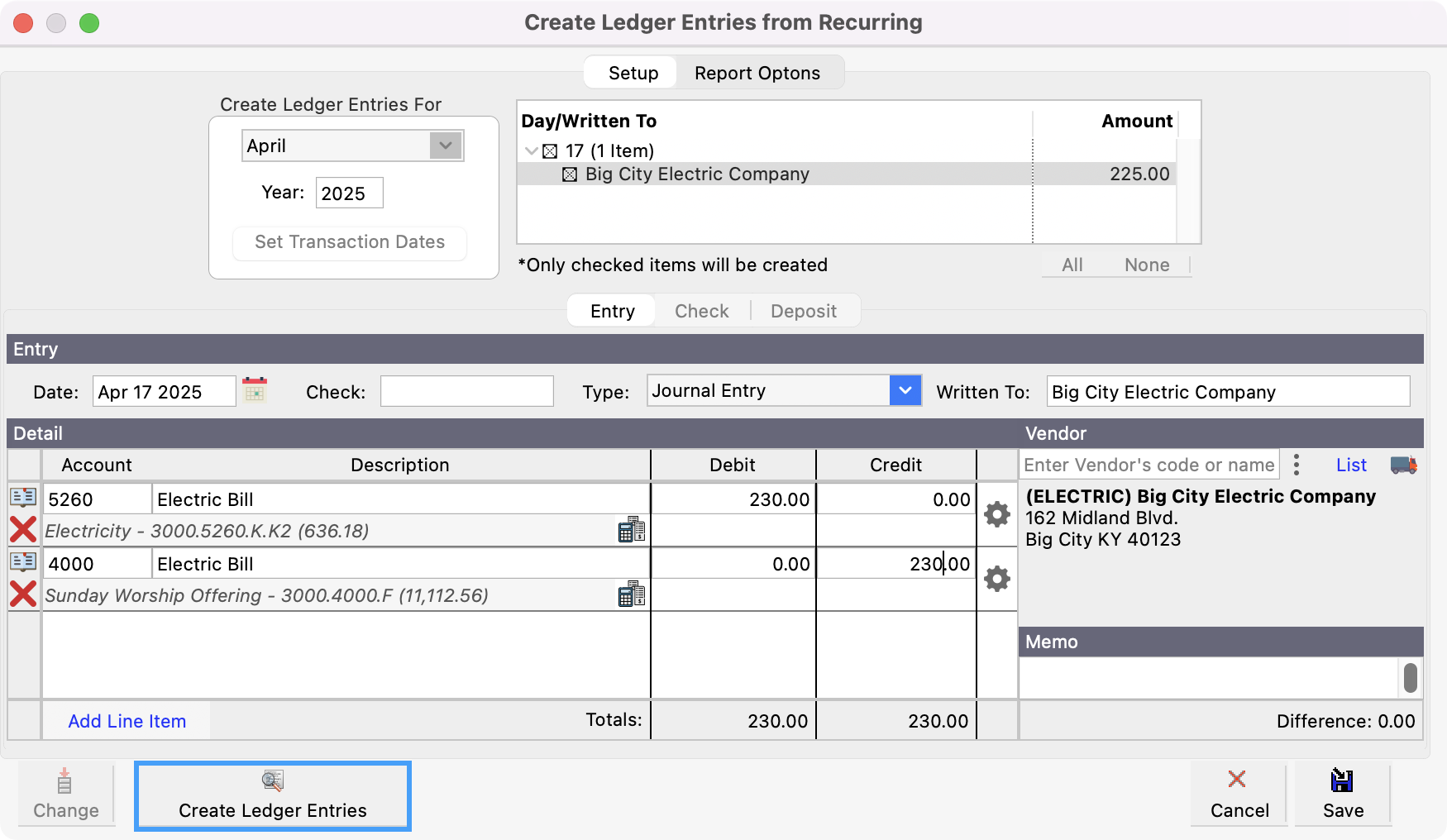The width and height of the screenshot is (1447, 840).
Task: Open gear settings for 5260 line
Action: (x=997, y=514)
